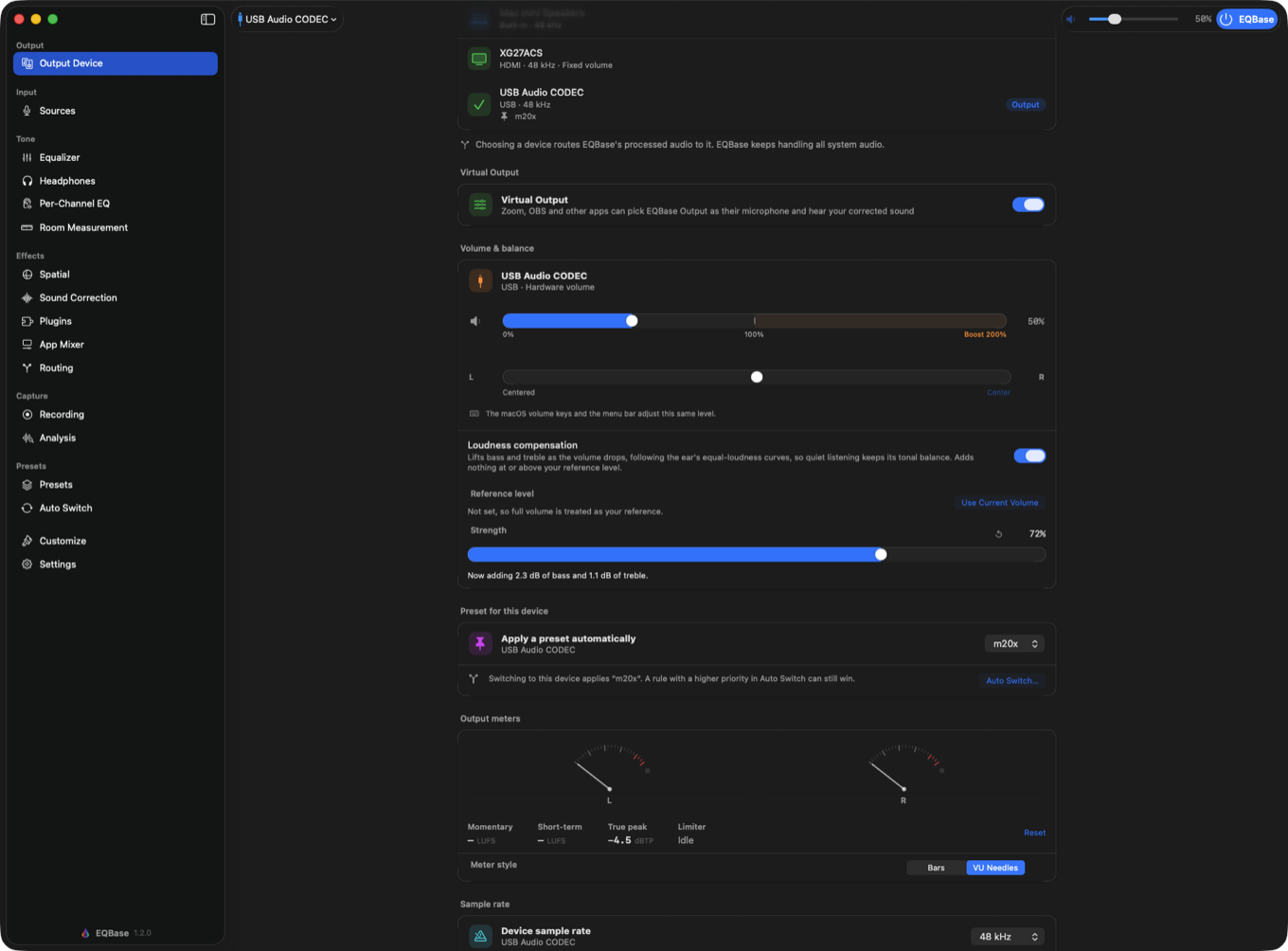Open the USB Audio CODEC device dropdown in the title bar
The height and width of the screenshot is (951, 1288).
(287, 19)
